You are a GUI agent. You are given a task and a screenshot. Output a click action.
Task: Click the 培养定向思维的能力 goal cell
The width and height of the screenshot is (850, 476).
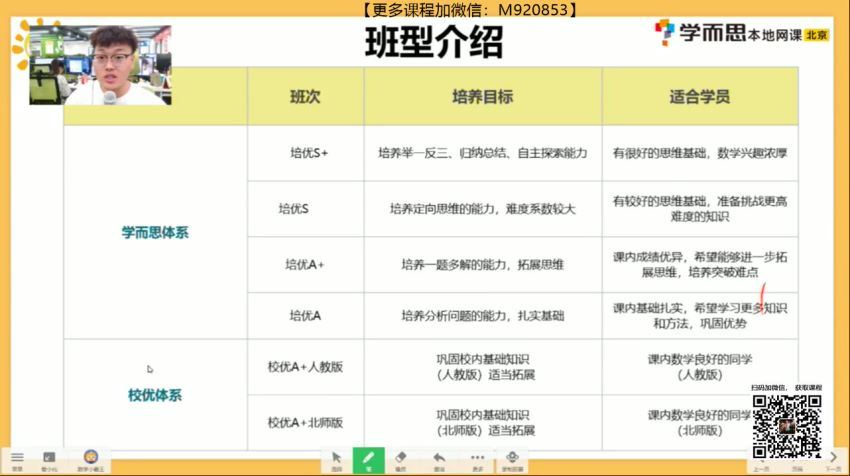point(482,209)
